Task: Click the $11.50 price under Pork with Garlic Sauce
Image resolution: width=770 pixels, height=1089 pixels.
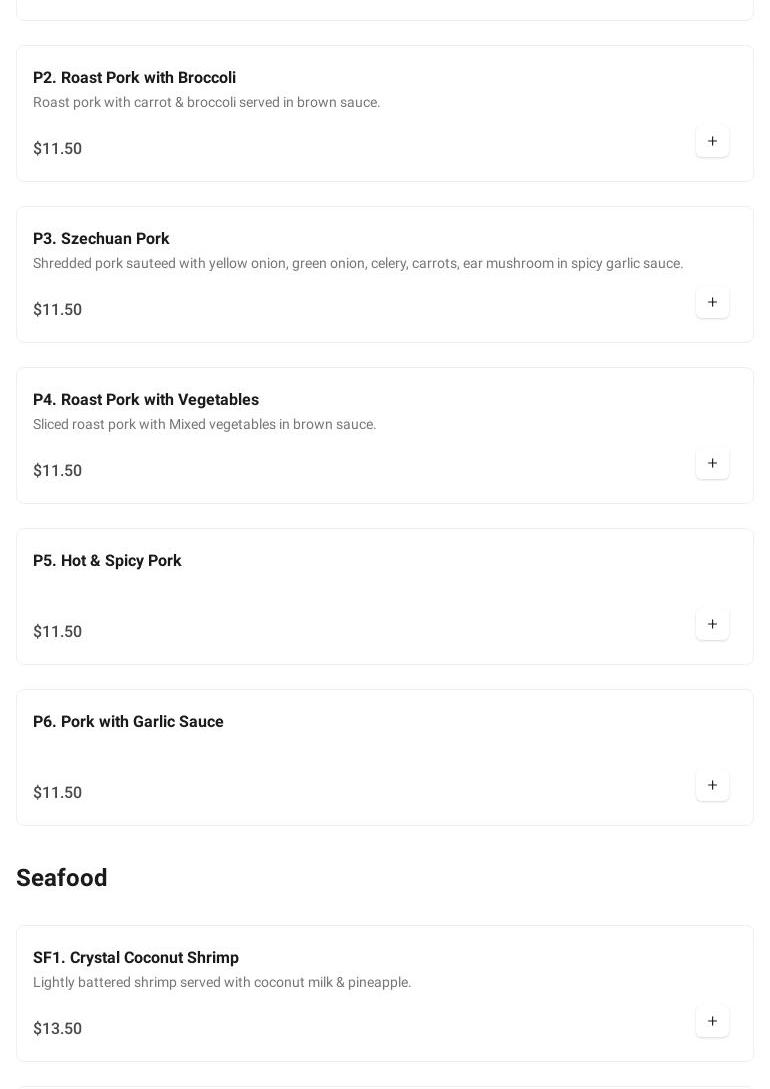Action: (58, 793)
